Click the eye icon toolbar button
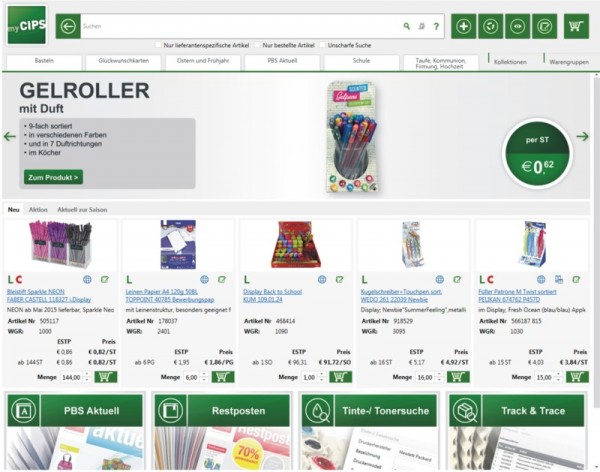 click(x=517, y=26)
